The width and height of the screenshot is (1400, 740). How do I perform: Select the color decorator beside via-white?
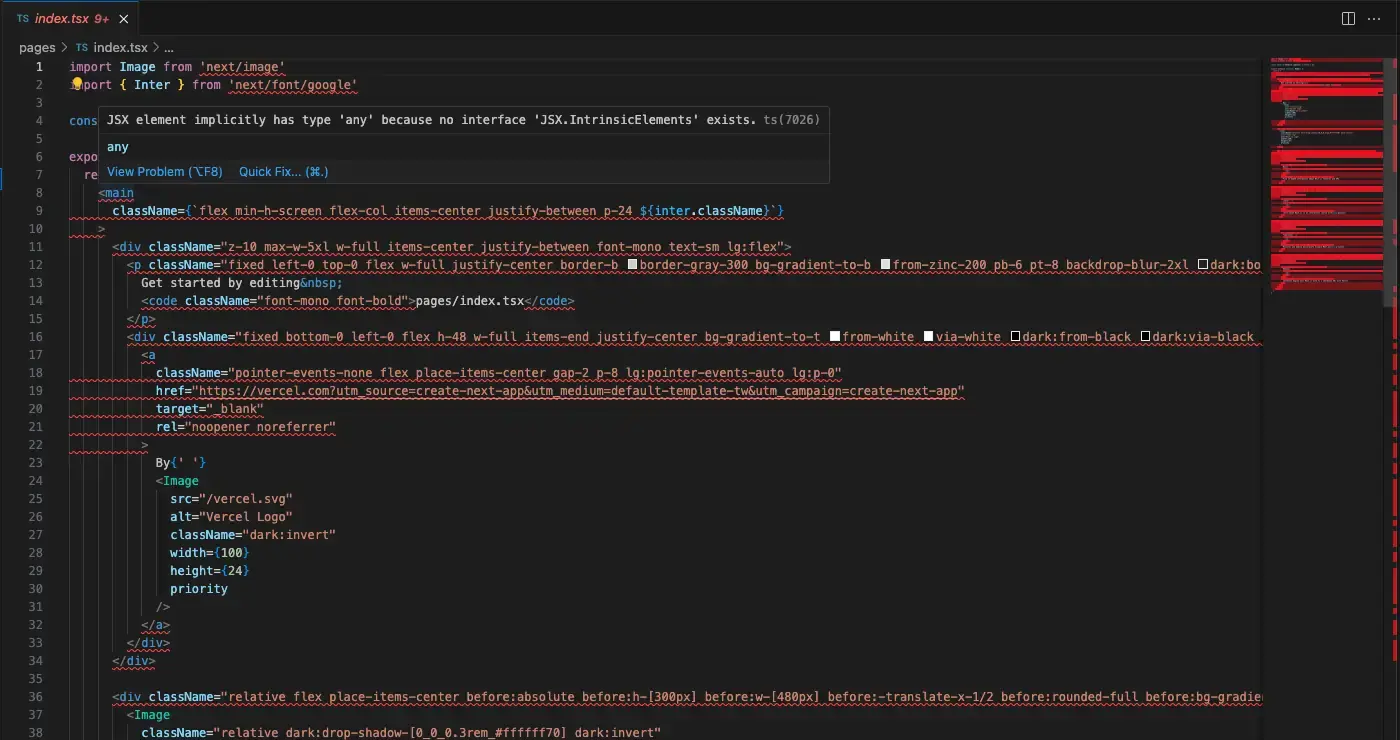[929, 337]
